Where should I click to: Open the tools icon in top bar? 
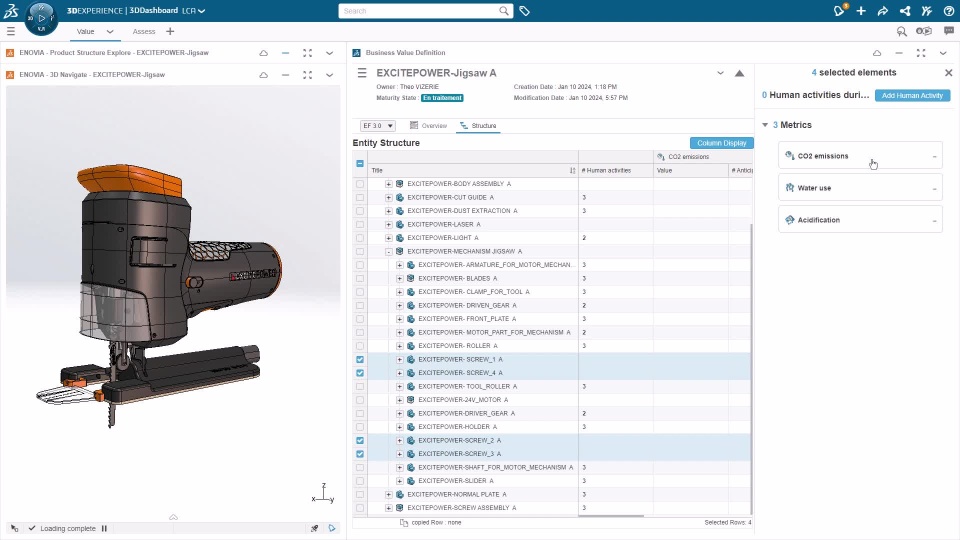926,10
